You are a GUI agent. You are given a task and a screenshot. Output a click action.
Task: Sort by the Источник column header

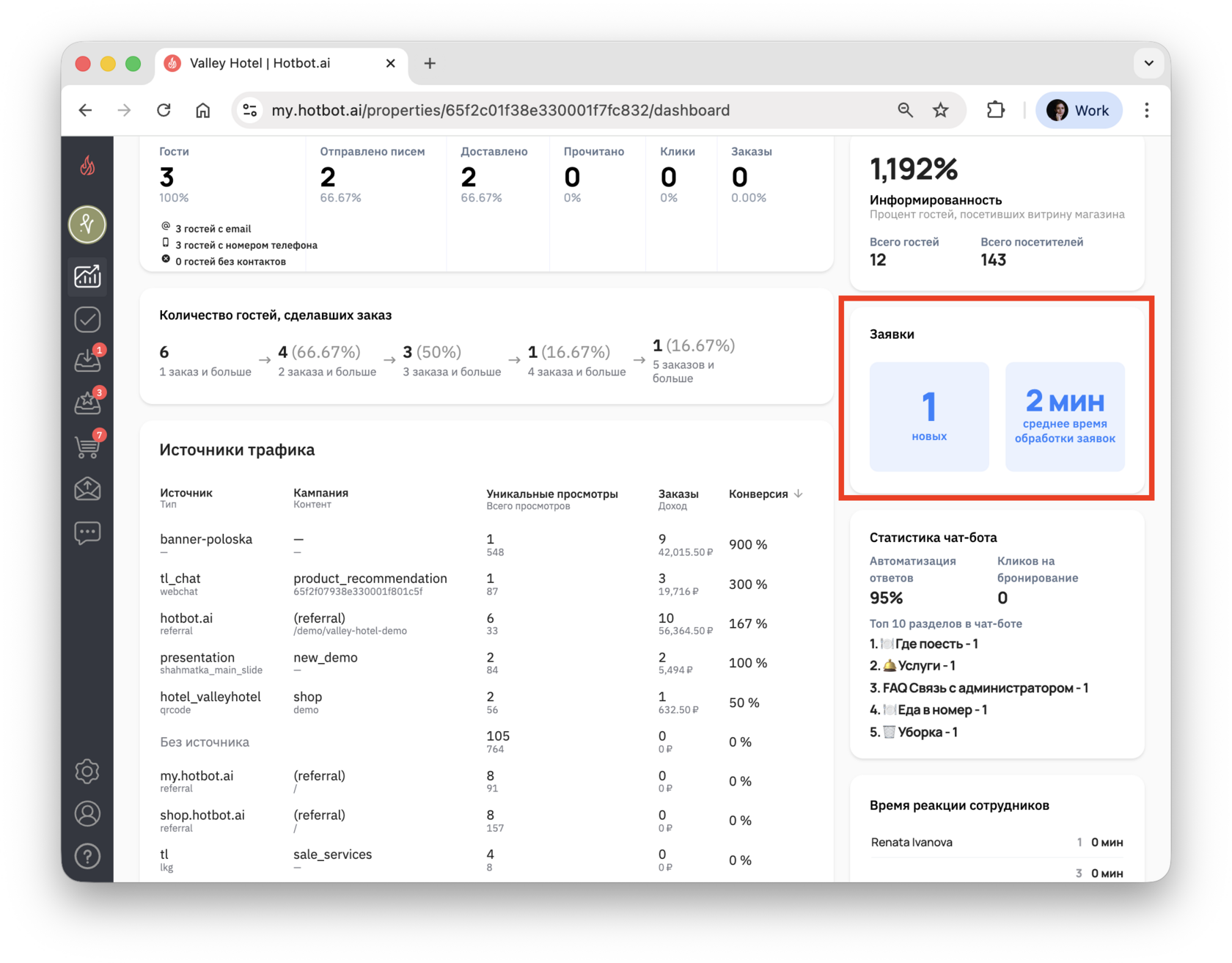186,493
